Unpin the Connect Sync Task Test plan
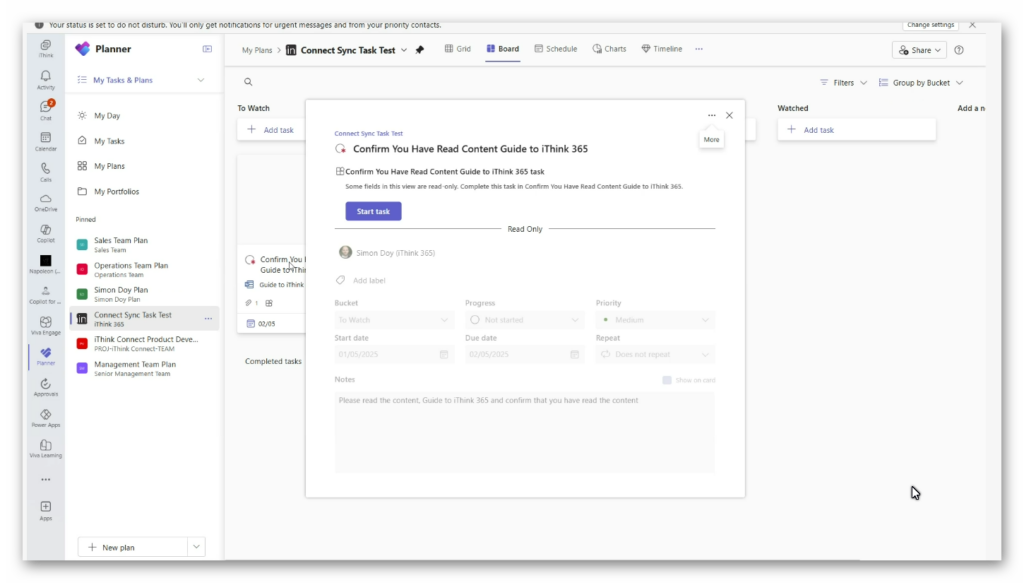 tap(420, 50)
